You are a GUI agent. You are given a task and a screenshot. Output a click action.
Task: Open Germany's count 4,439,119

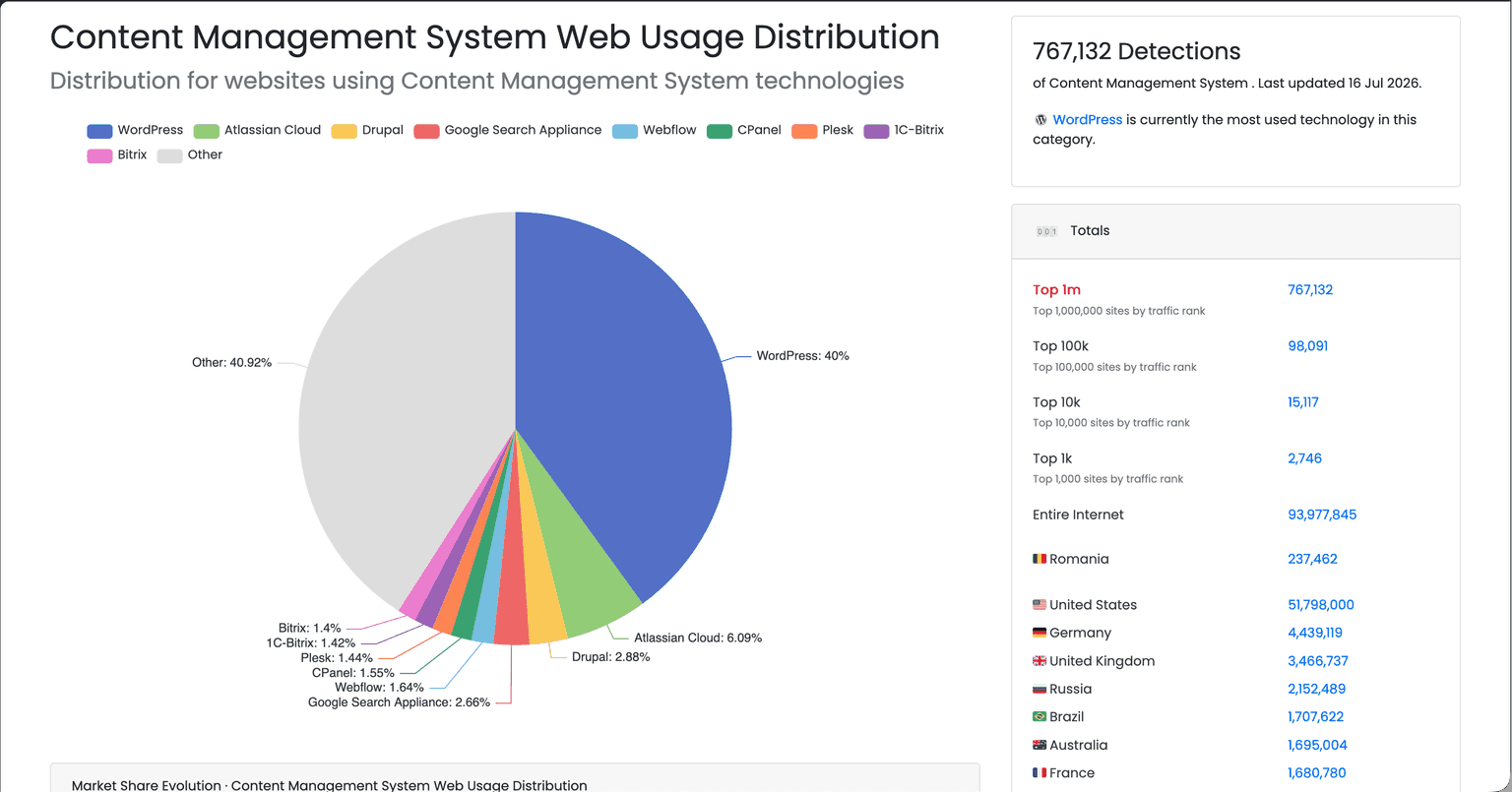[1315, 633]
